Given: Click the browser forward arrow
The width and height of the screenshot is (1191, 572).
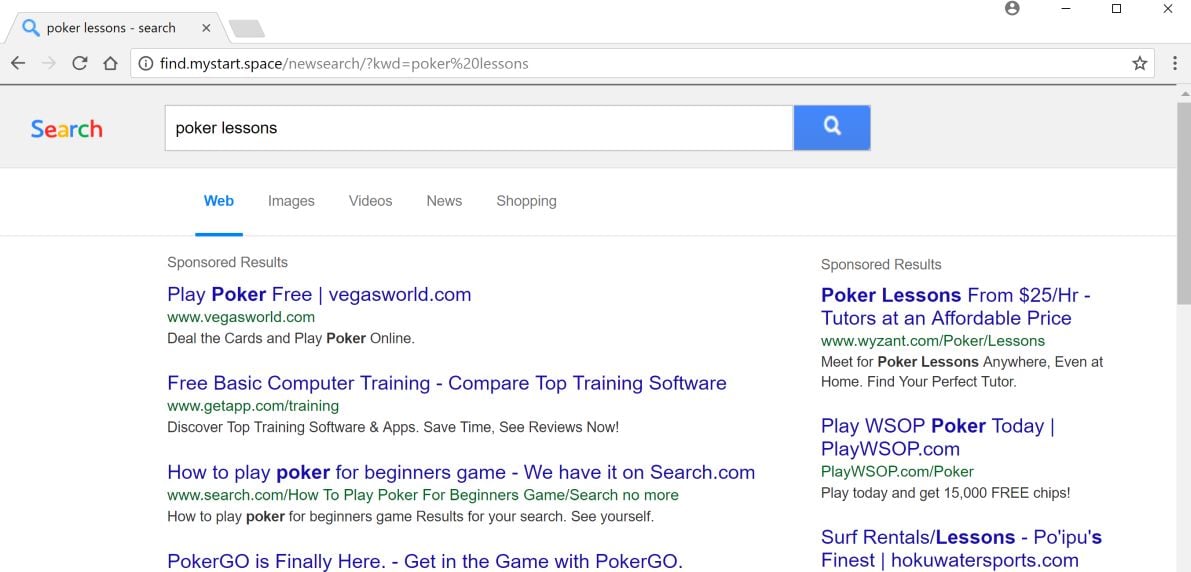Looking at the screenshot, I should [x=49, y=64].
